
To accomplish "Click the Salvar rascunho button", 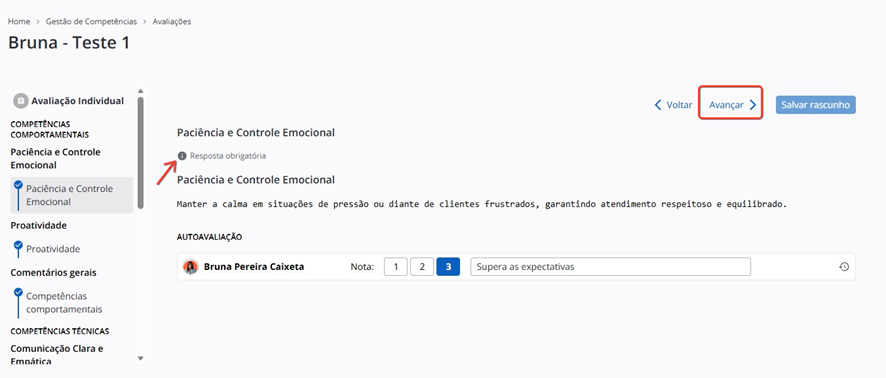I will coord(815,105).
